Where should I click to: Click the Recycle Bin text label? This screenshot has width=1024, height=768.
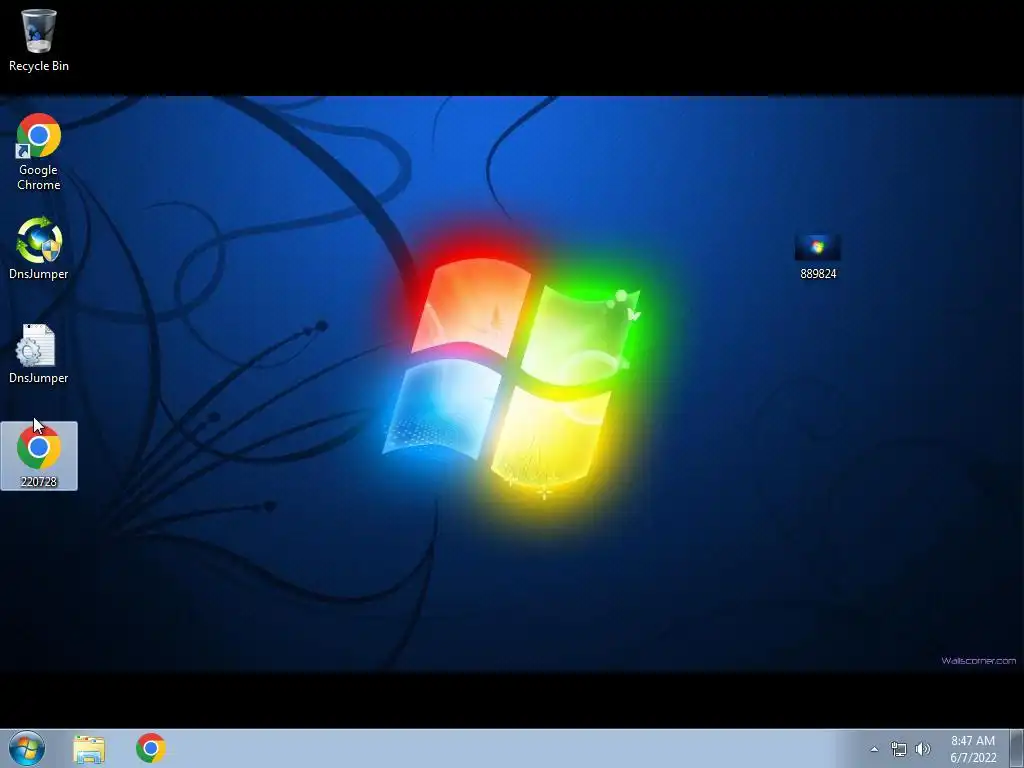[x=39, y=66]
